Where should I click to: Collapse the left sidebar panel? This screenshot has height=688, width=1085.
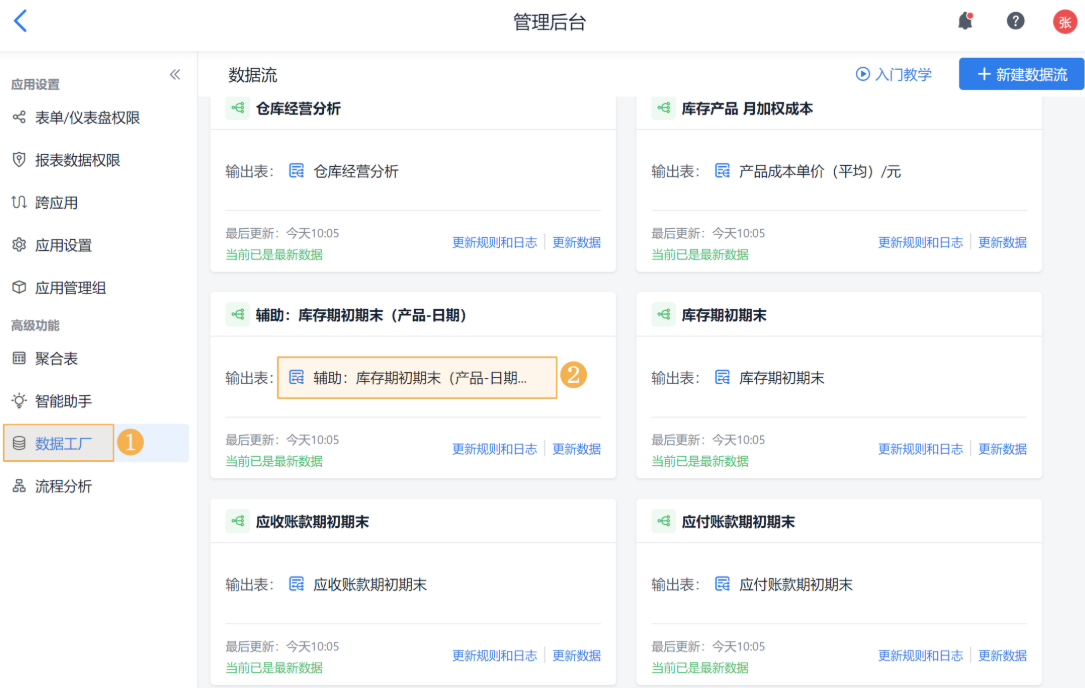click(x=175, y=75)
